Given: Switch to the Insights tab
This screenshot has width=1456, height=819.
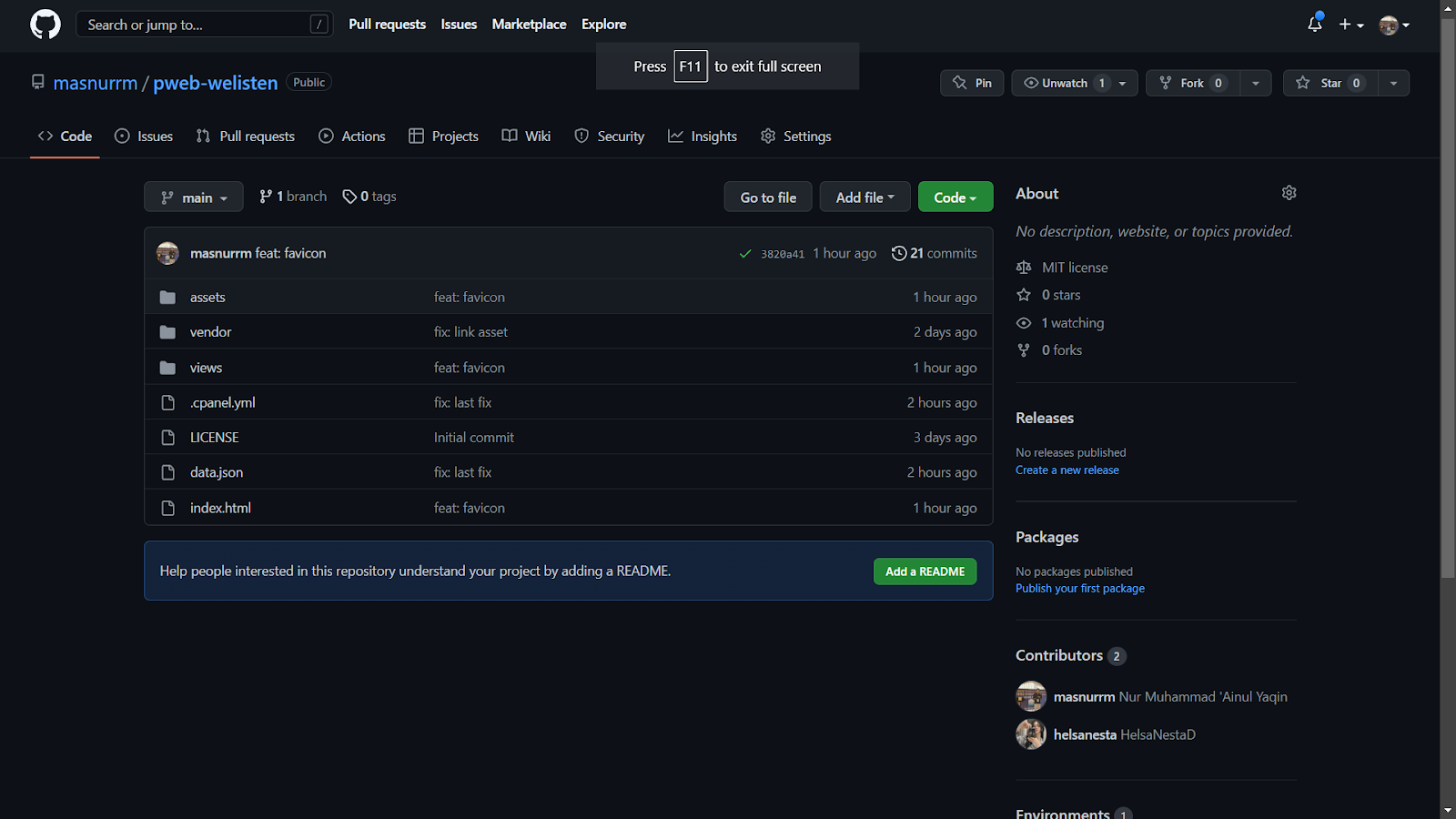Looking at the screenshot, I should [703, 136].
